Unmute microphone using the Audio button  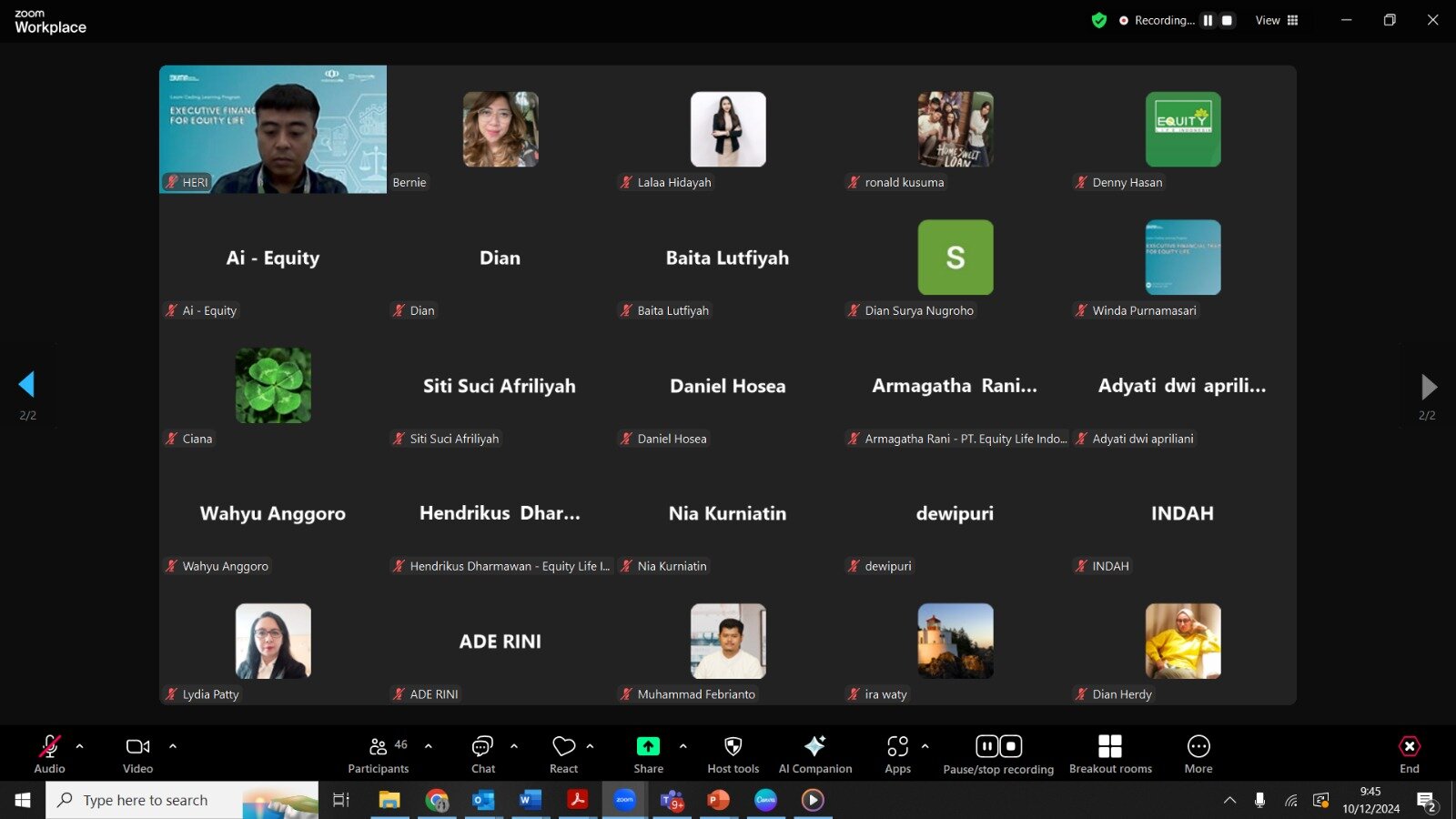click(49, 754)
